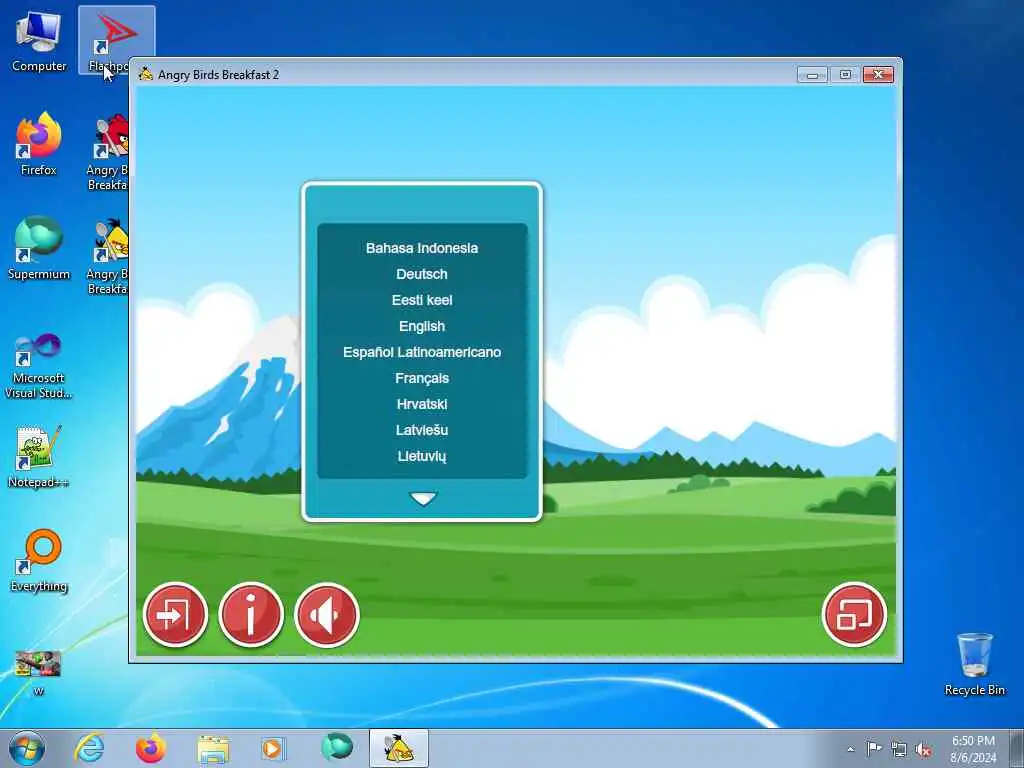Open Recycle Bin on desktop
The image size is (1024, 768).
coord(974,664)
